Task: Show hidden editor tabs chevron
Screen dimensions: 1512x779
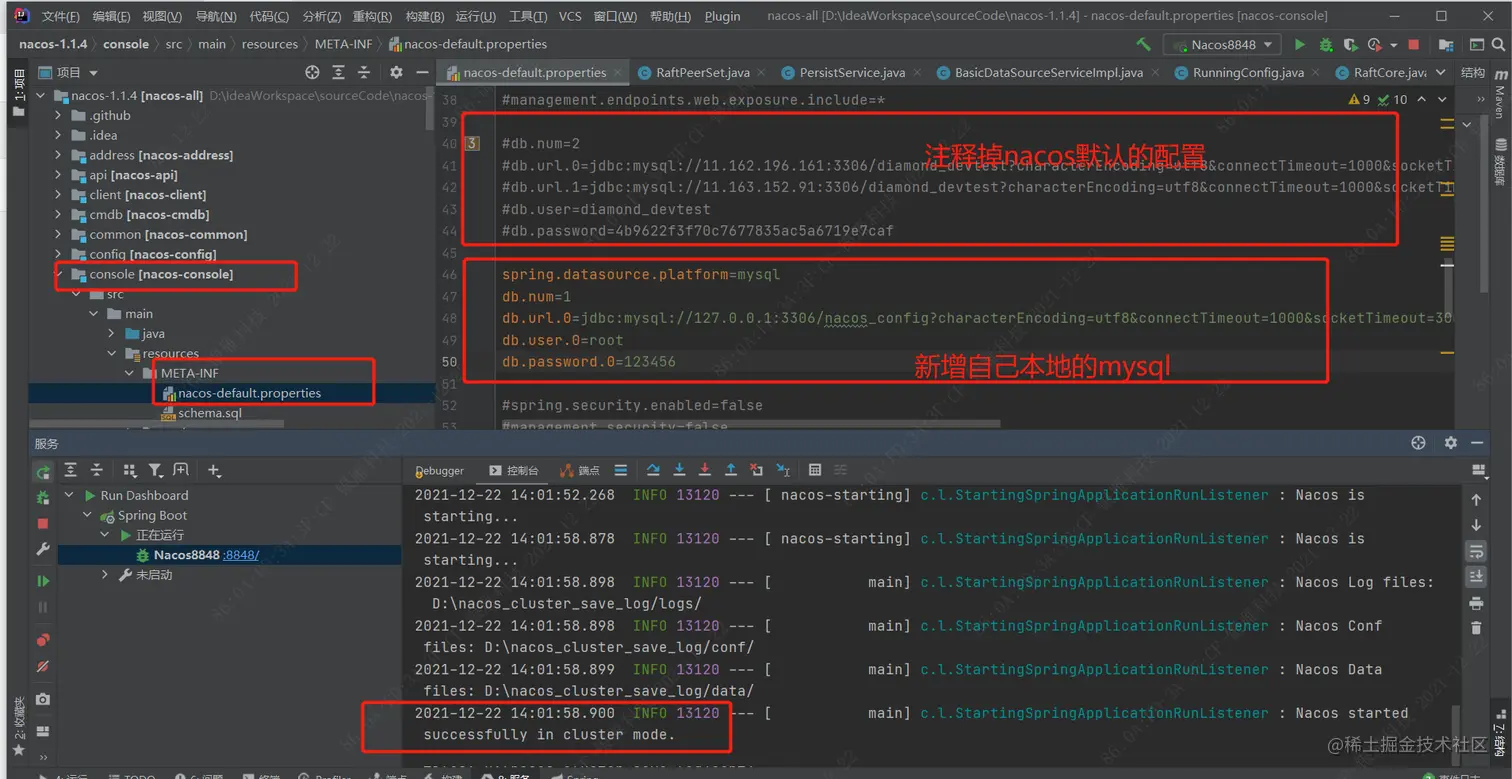Action: 1441,72
